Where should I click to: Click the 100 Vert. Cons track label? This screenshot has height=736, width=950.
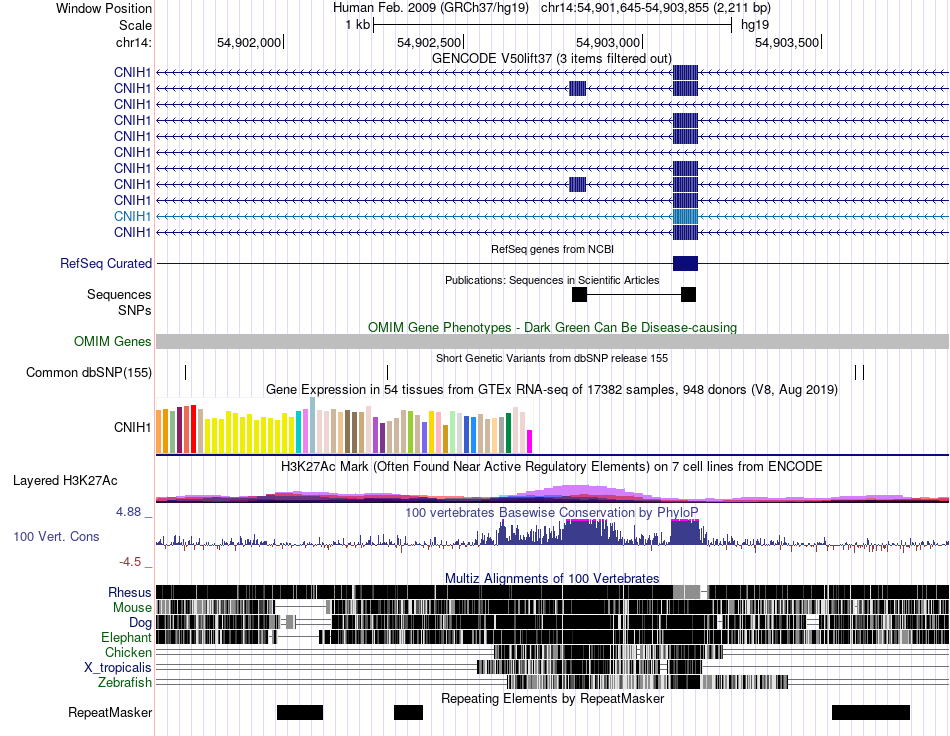point(56,537)
